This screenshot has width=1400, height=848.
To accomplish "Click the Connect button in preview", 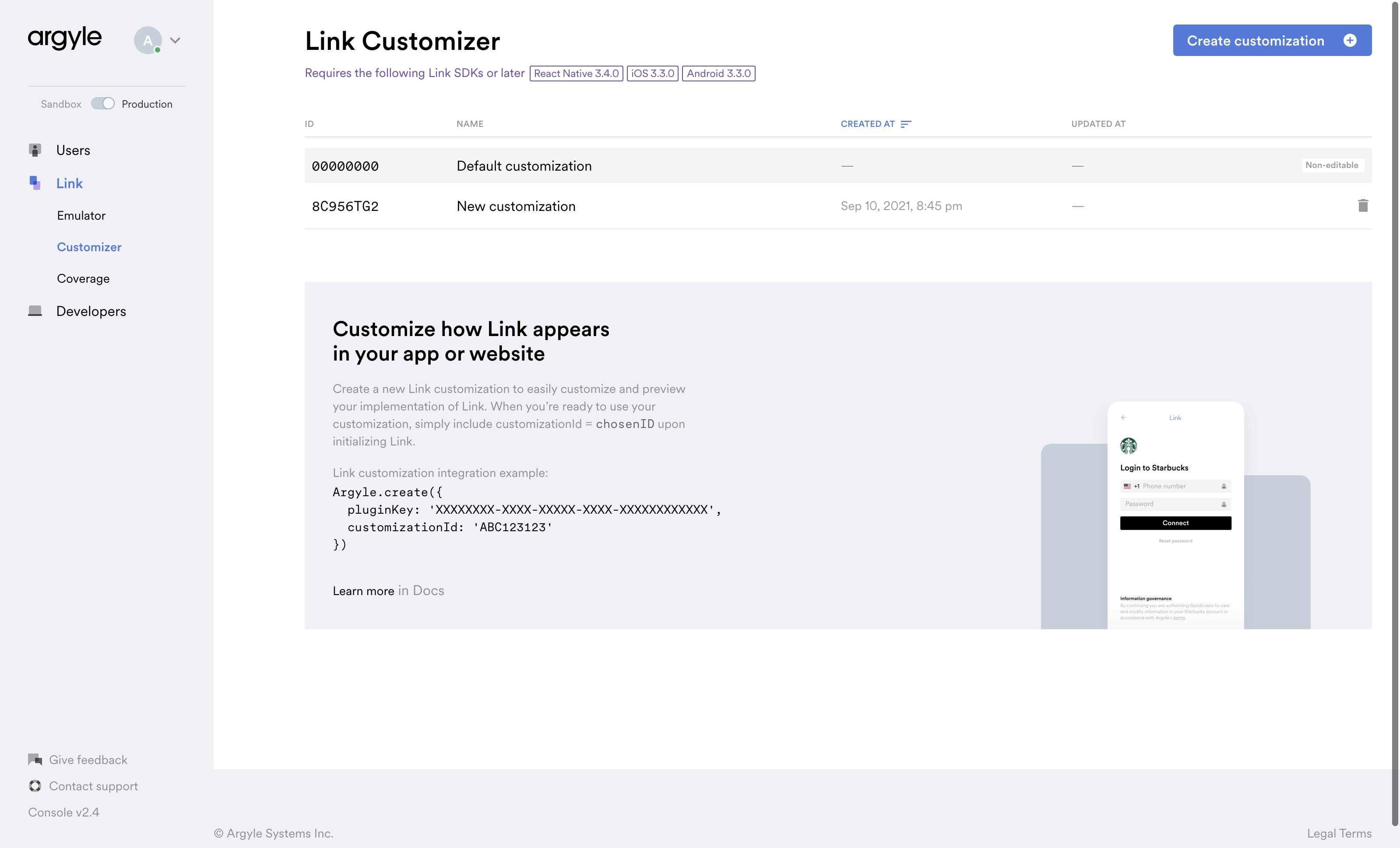I will [1175, 522].
